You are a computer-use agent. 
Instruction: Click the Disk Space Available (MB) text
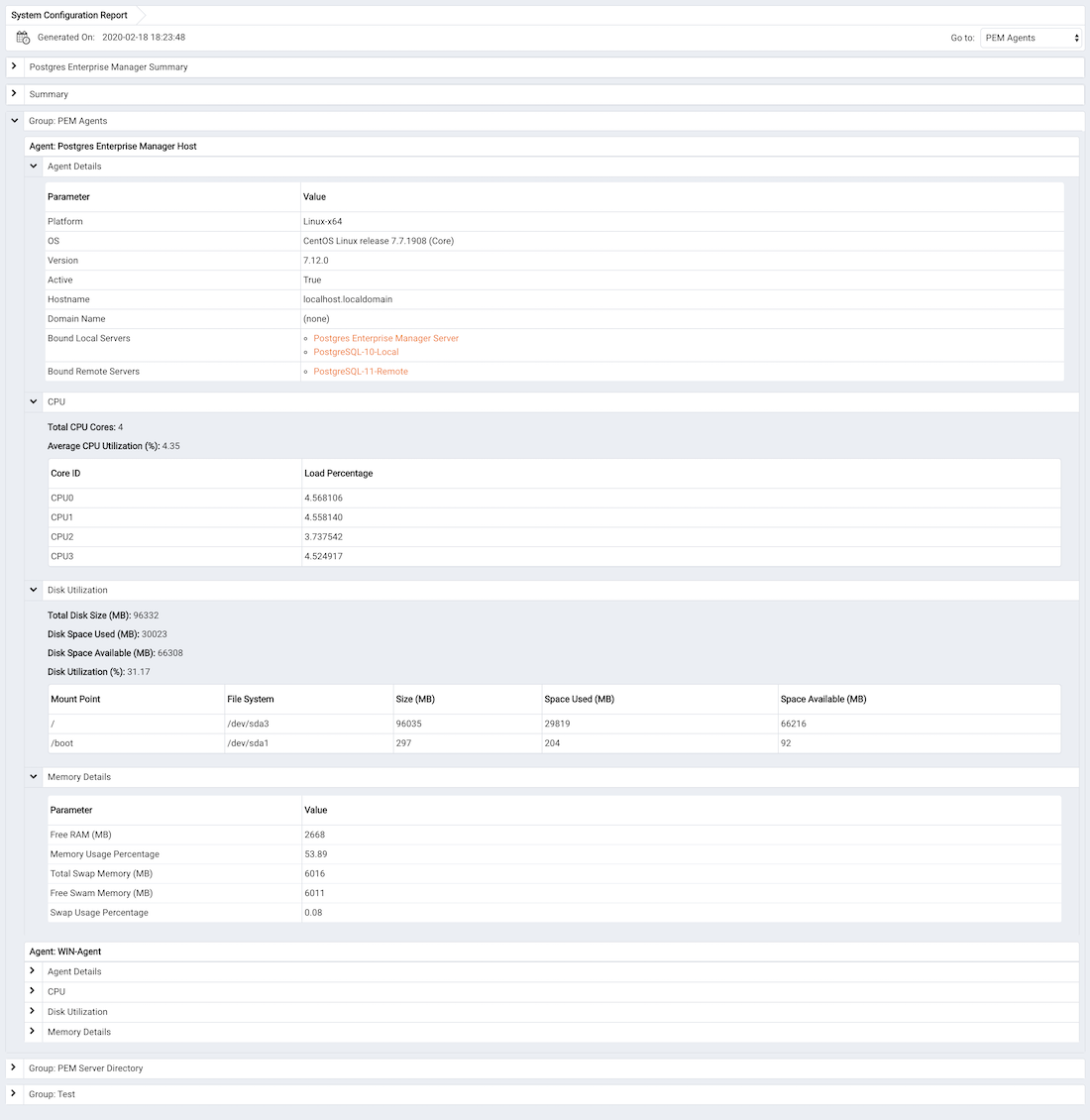coord(115,653)
